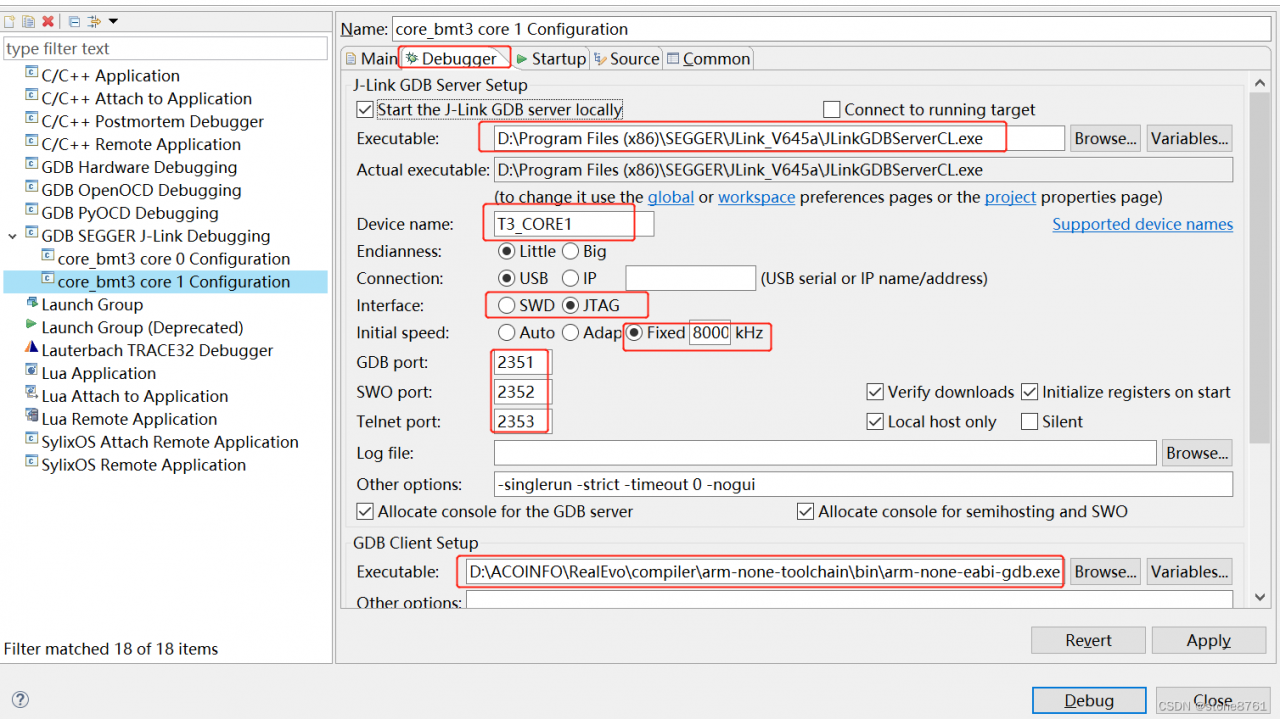Select JTAG interface radio button

(x=570, y=305)
